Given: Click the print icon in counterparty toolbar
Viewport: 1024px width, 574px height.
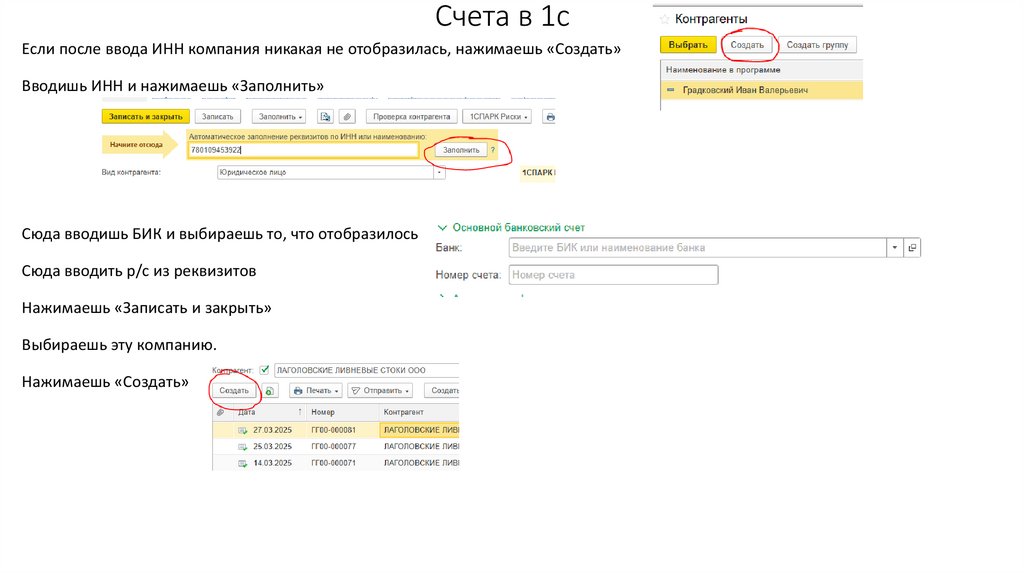Looking at the screenshot, I should point(550,117).
